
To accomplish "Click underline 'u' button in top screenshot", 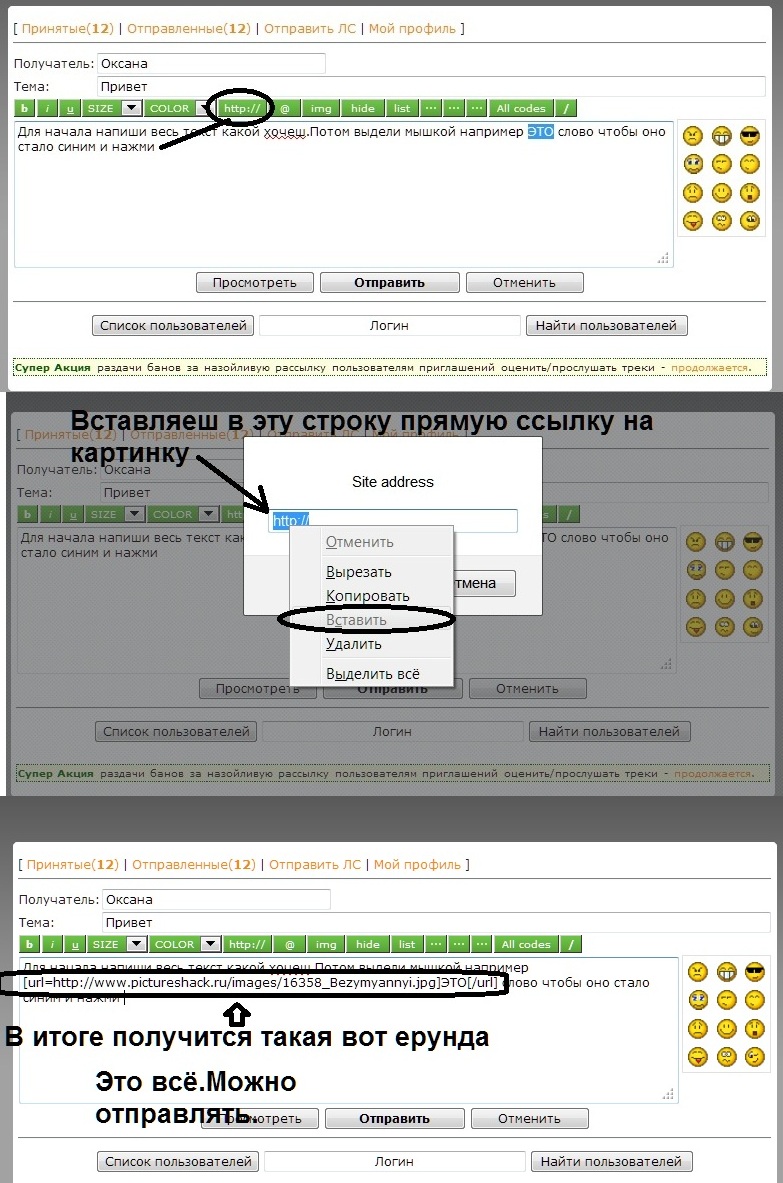I will click(x=70, y=109).
